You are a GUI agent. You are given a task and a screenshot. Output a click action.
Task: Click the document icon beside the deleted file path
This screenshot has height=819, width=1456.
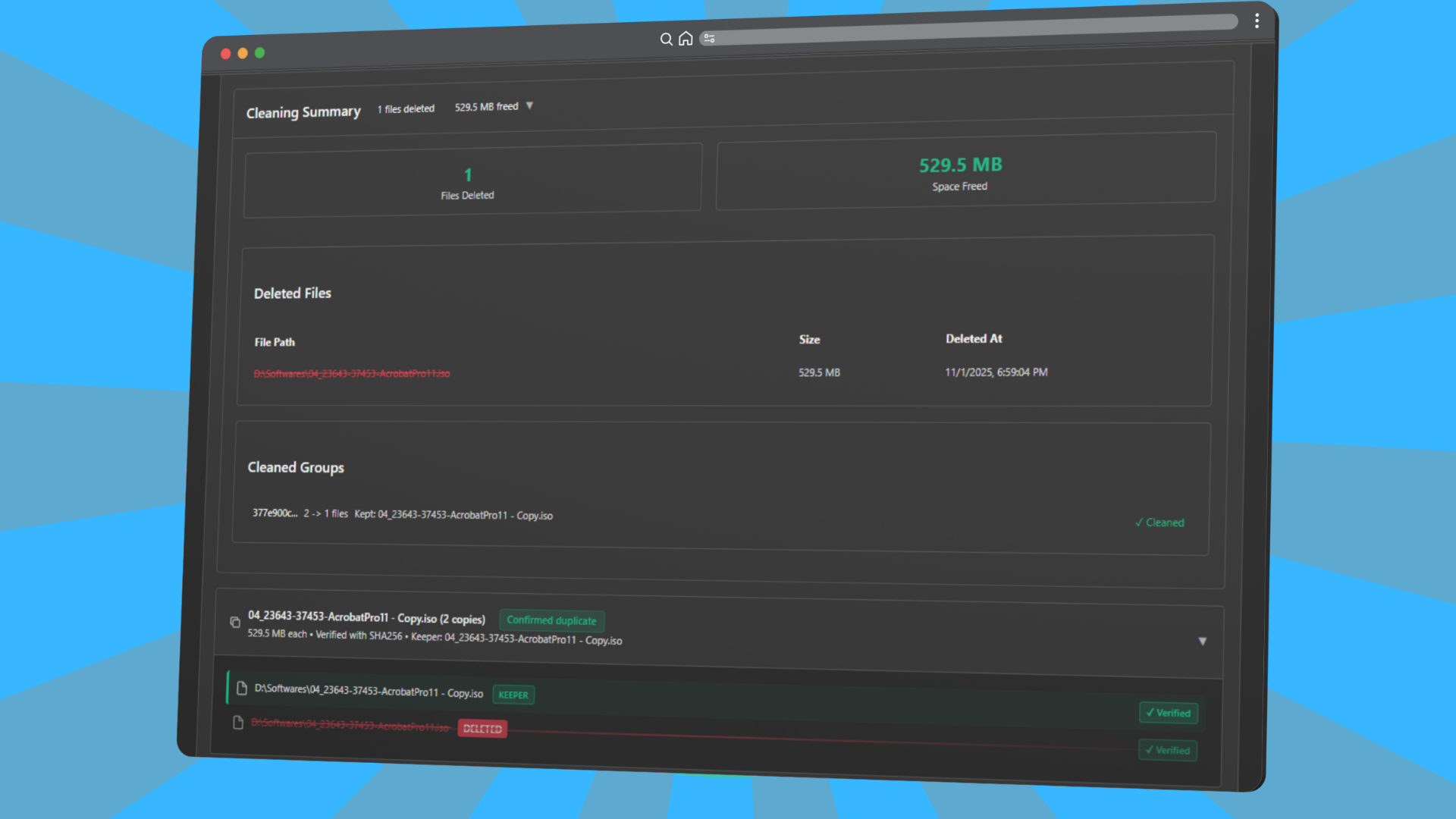coord(237,723)
